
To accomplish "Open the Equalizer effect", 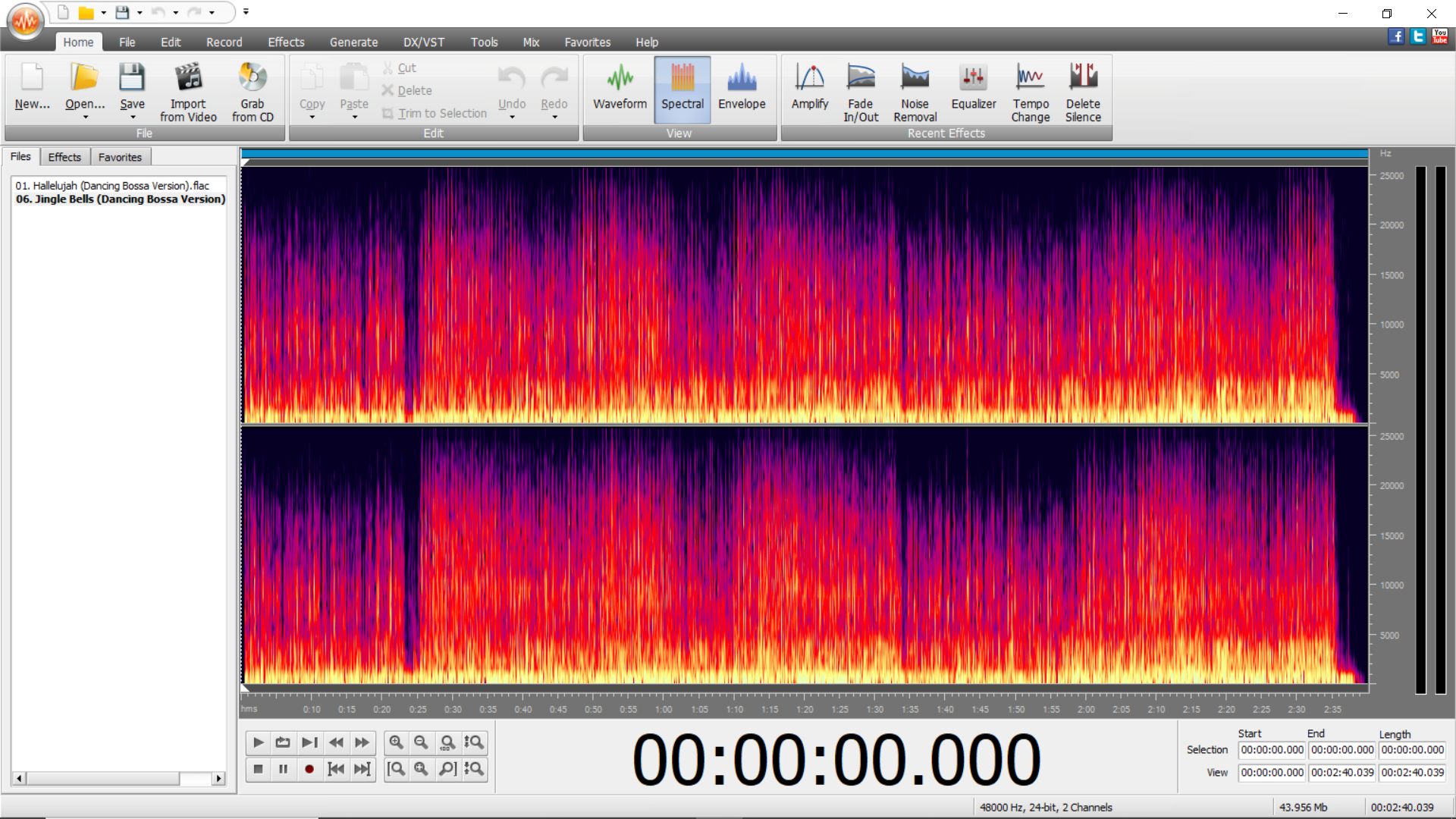I will tap(973, 87).
